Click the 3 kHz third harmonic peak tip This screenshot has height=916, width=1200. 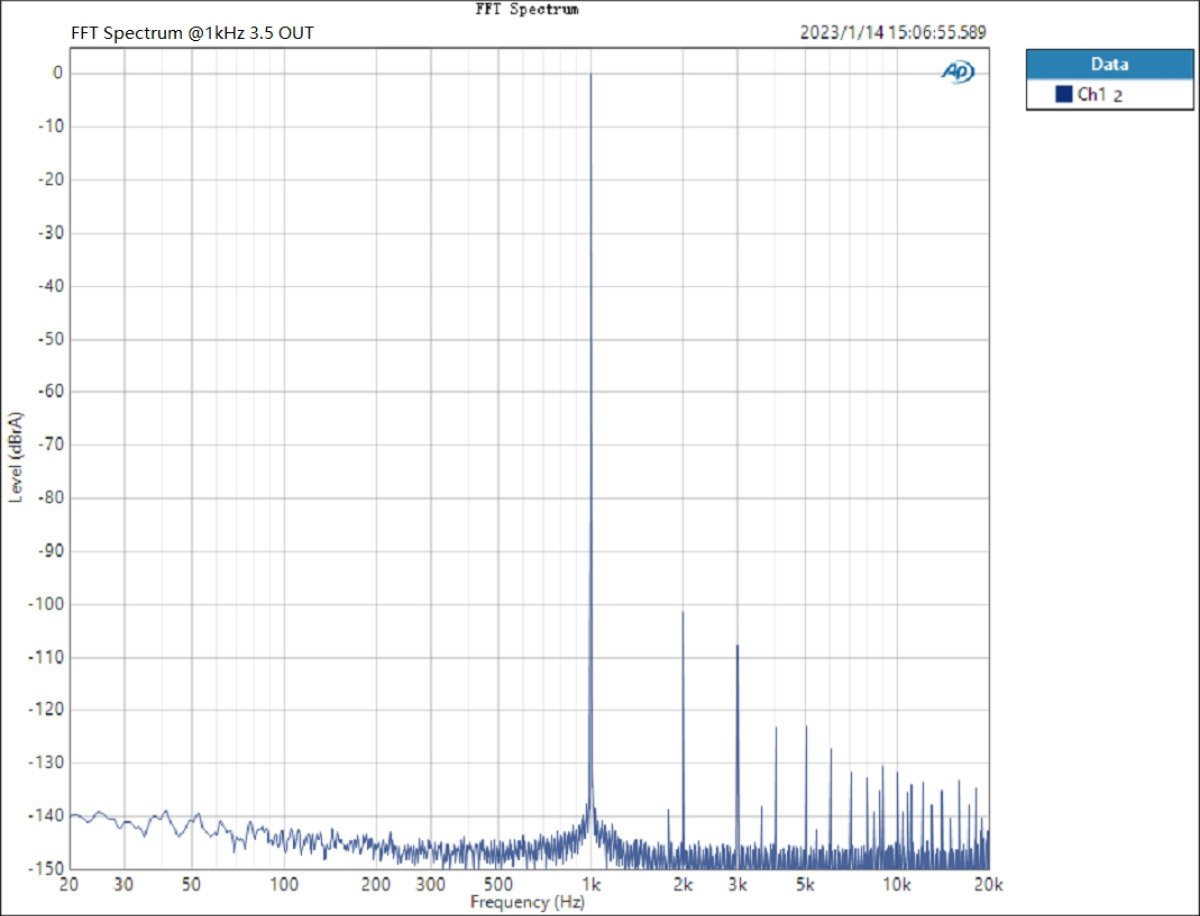tap(737, 646)
